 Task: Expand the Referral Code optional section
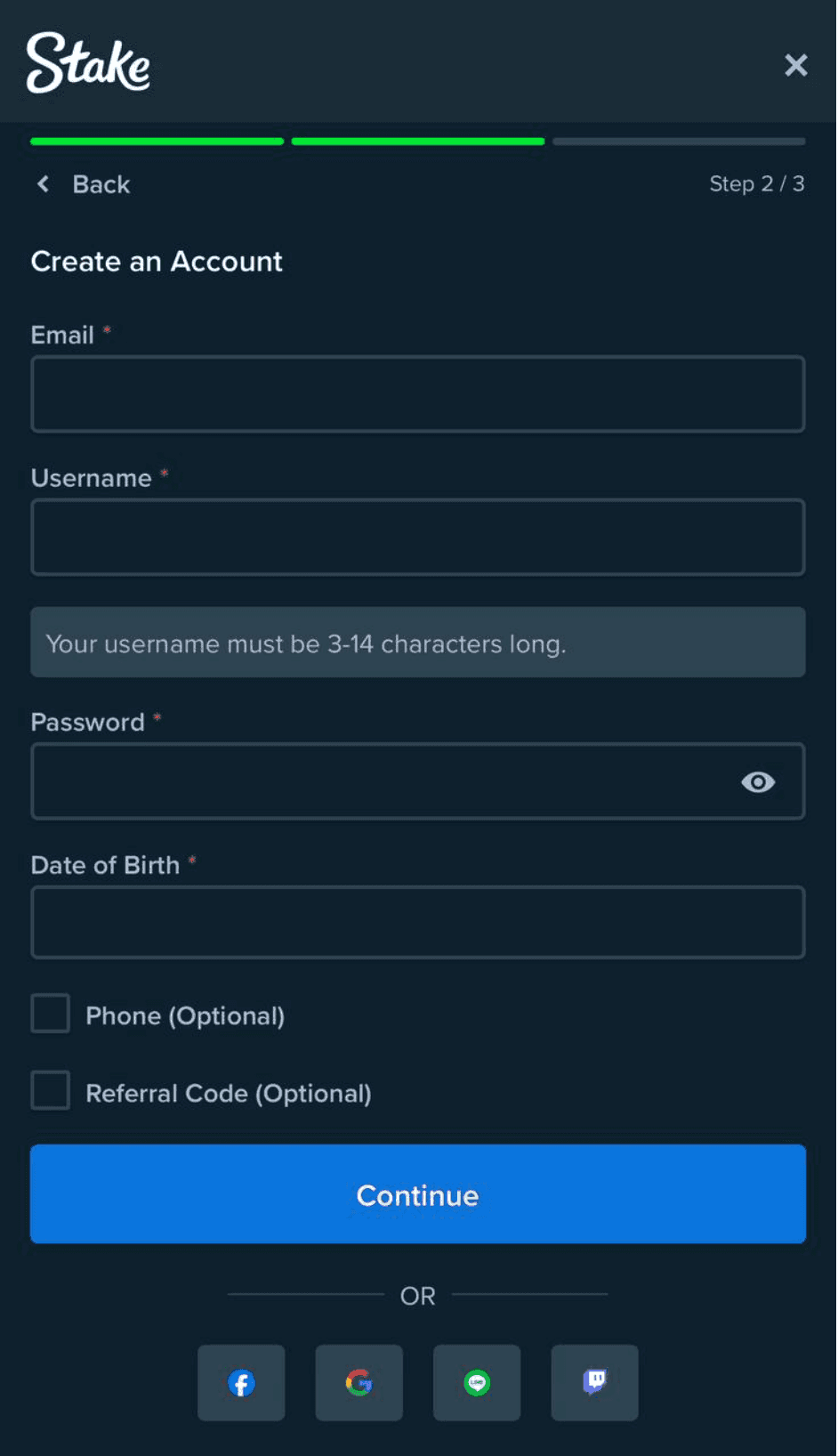[x=228, y=1093]
